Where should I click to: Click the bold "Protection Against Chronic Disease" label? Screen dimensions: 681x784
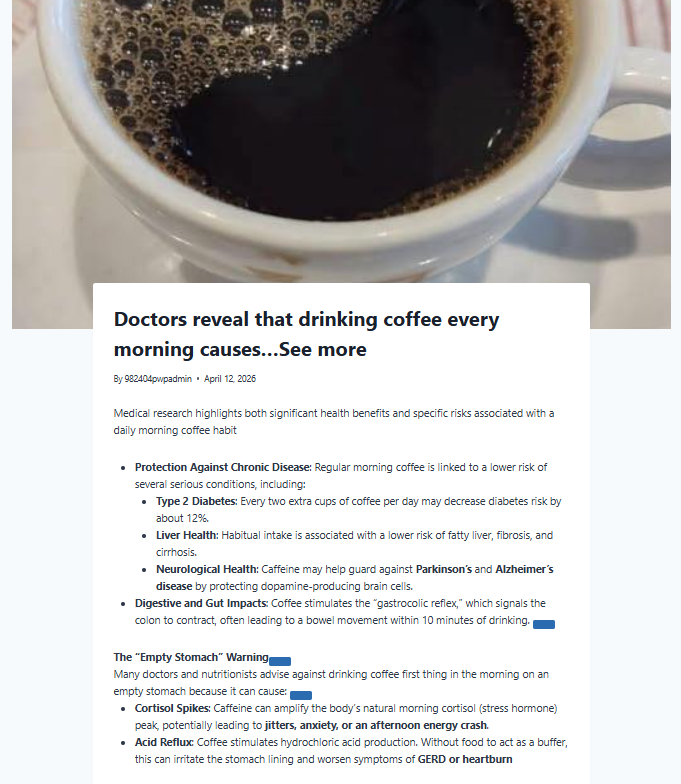[223, 467]
